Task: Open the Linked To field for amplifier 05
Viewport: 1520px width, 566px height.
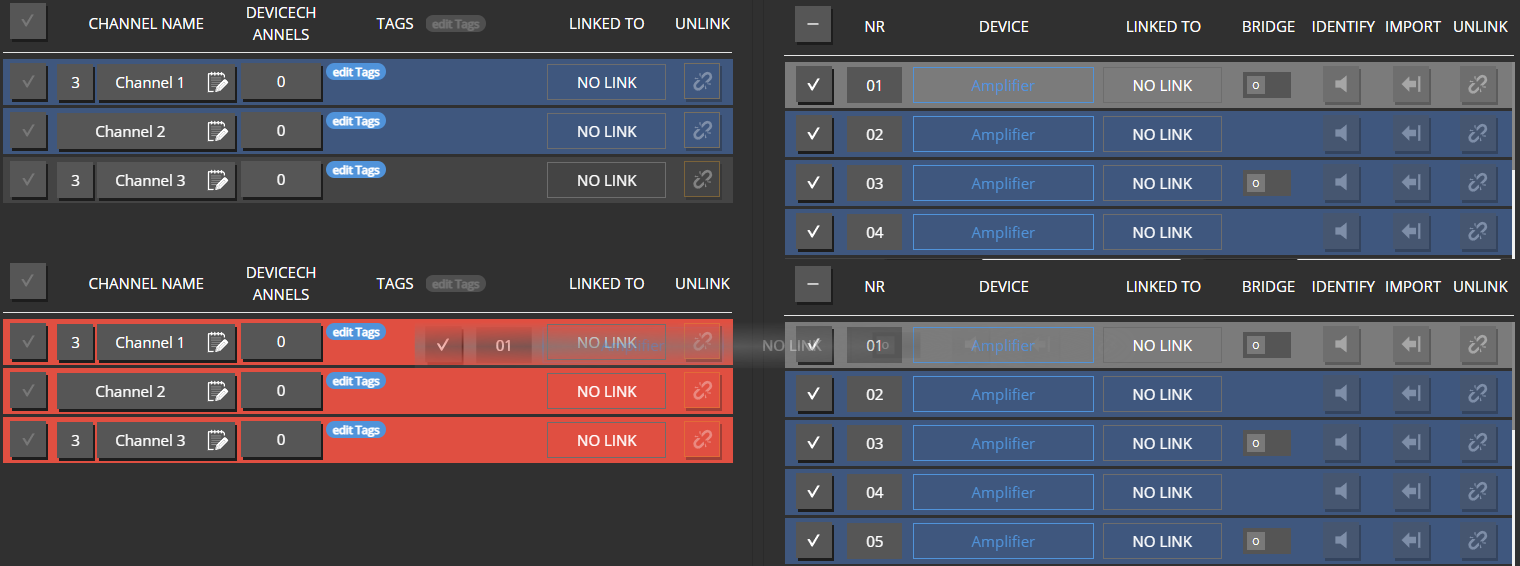Action: (x=1162, y=541)
